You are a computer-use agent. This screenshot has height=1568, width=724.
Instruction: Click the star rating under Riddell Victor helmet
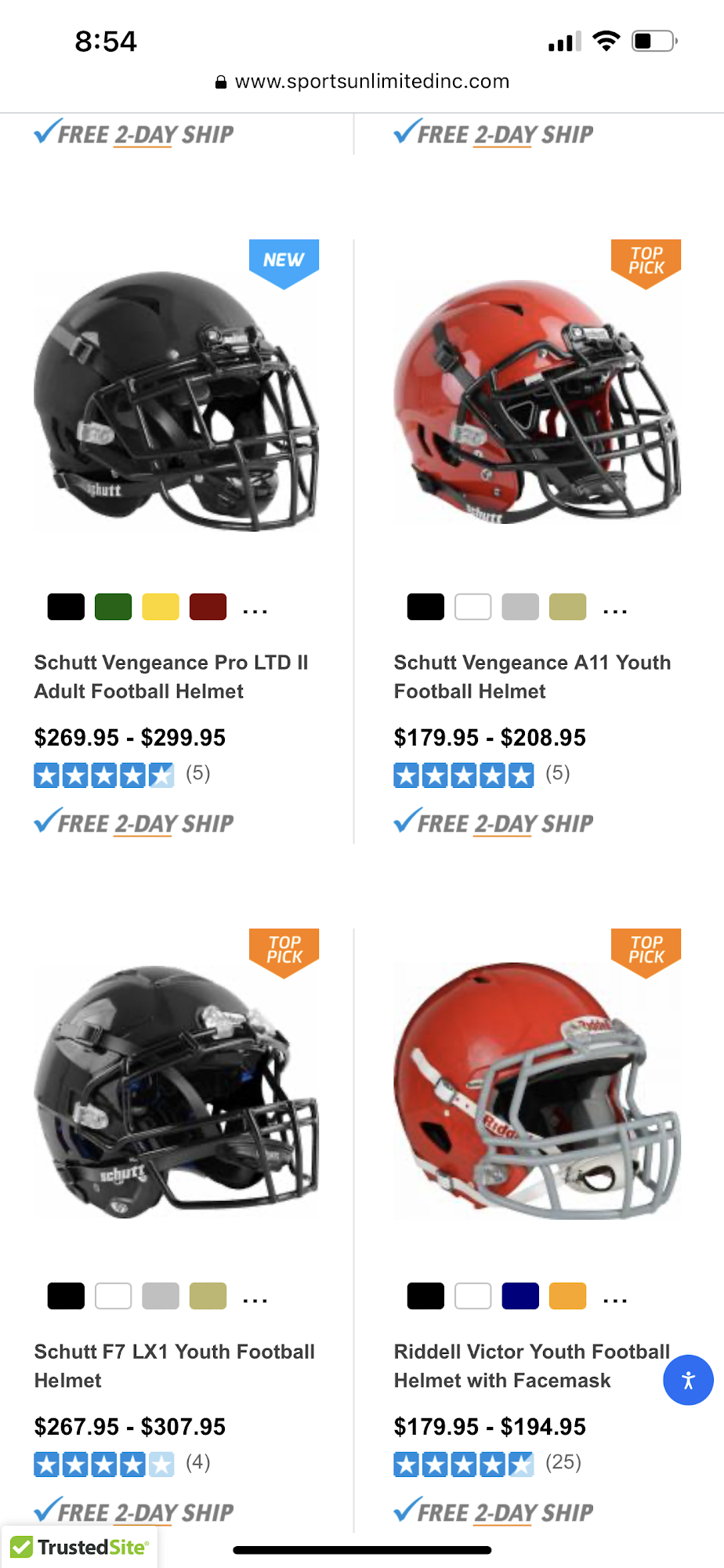click(464, 1464)
